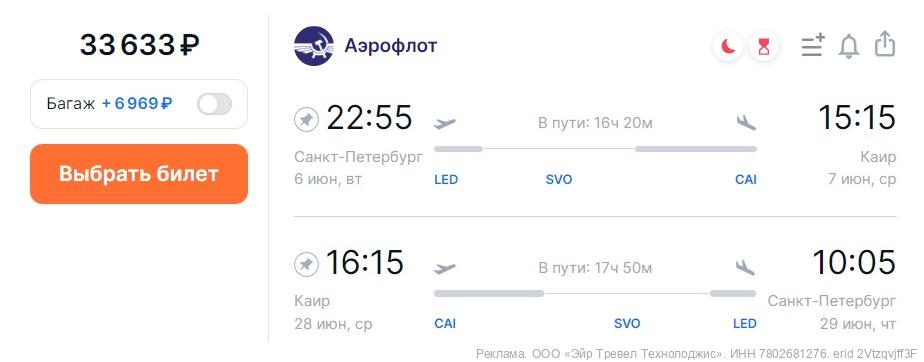Image resolution: width=924 pixels, height=362 pixels.
Task: Toggle the Багаж baggage switch
Action: pyautogui.click(x=214, y=104)
